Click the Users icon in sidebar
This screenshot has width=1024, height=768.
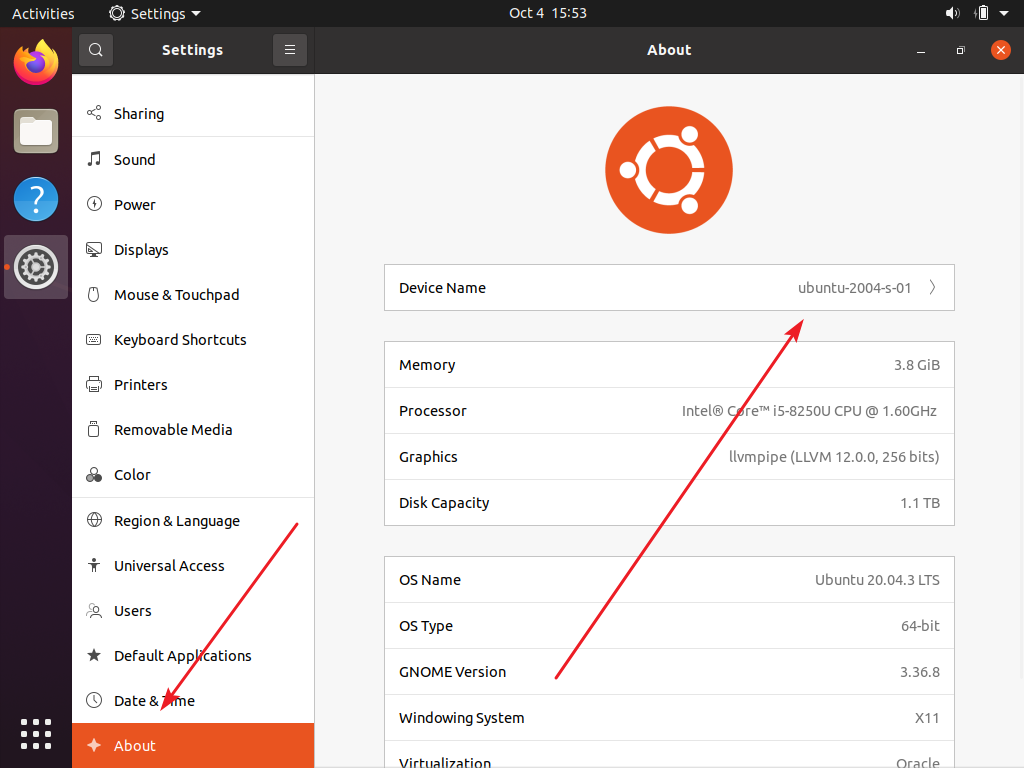pos(94,611)
